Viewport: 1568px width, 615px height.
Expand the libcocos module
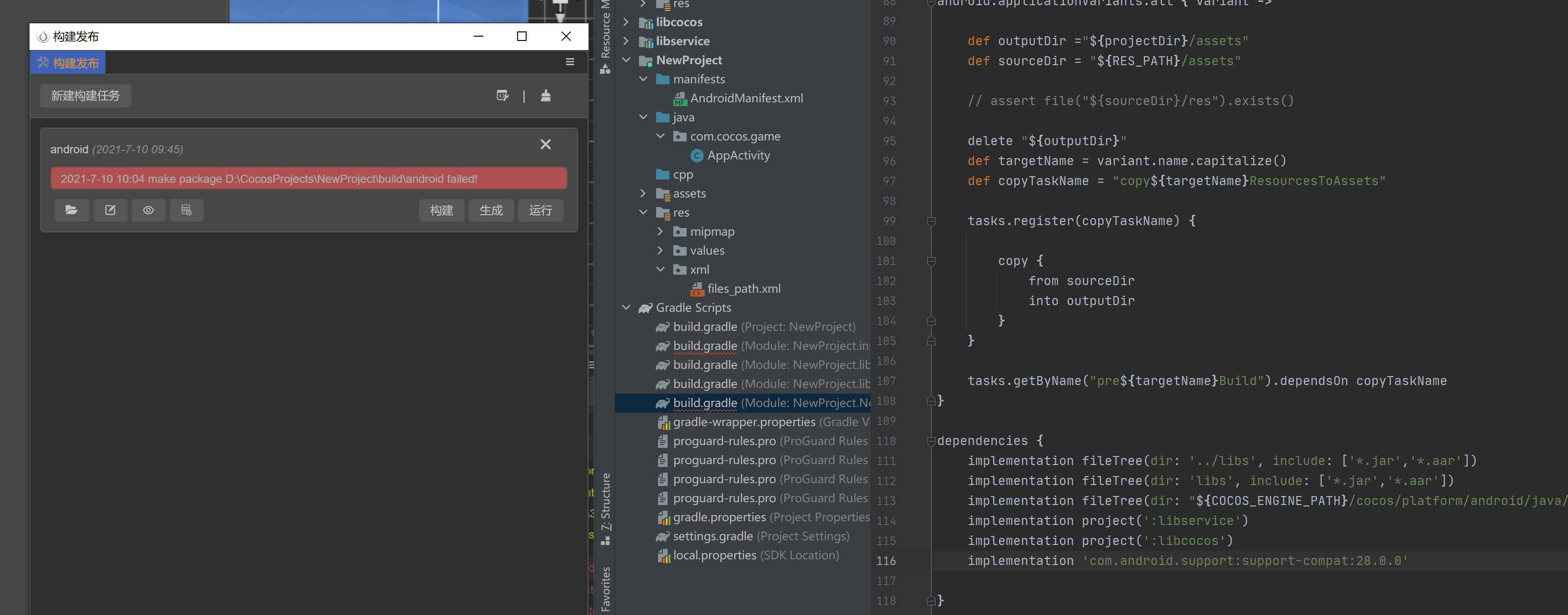click(626, 22)
